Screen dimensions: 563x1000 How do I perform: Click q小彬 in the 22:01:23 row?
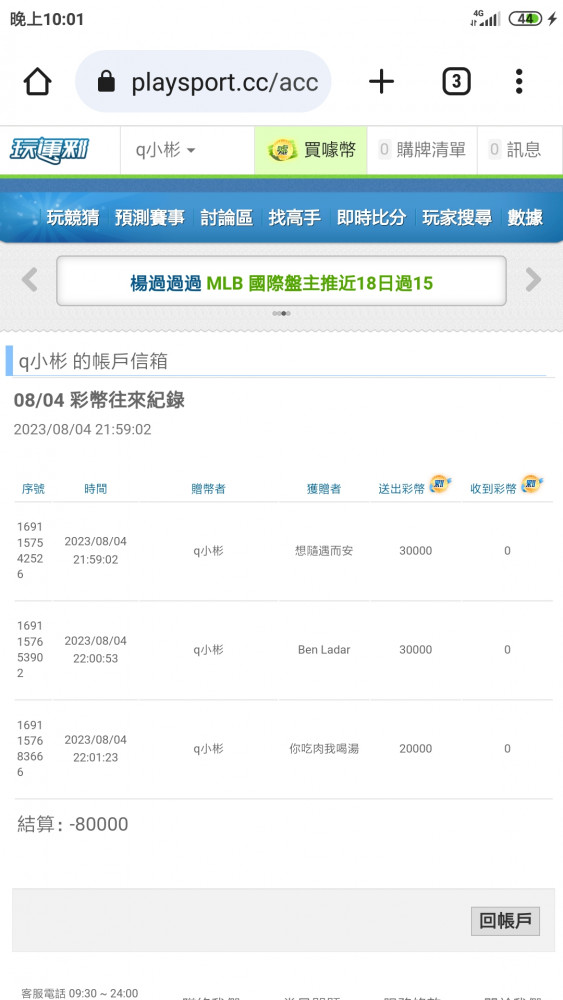[208, 749]
